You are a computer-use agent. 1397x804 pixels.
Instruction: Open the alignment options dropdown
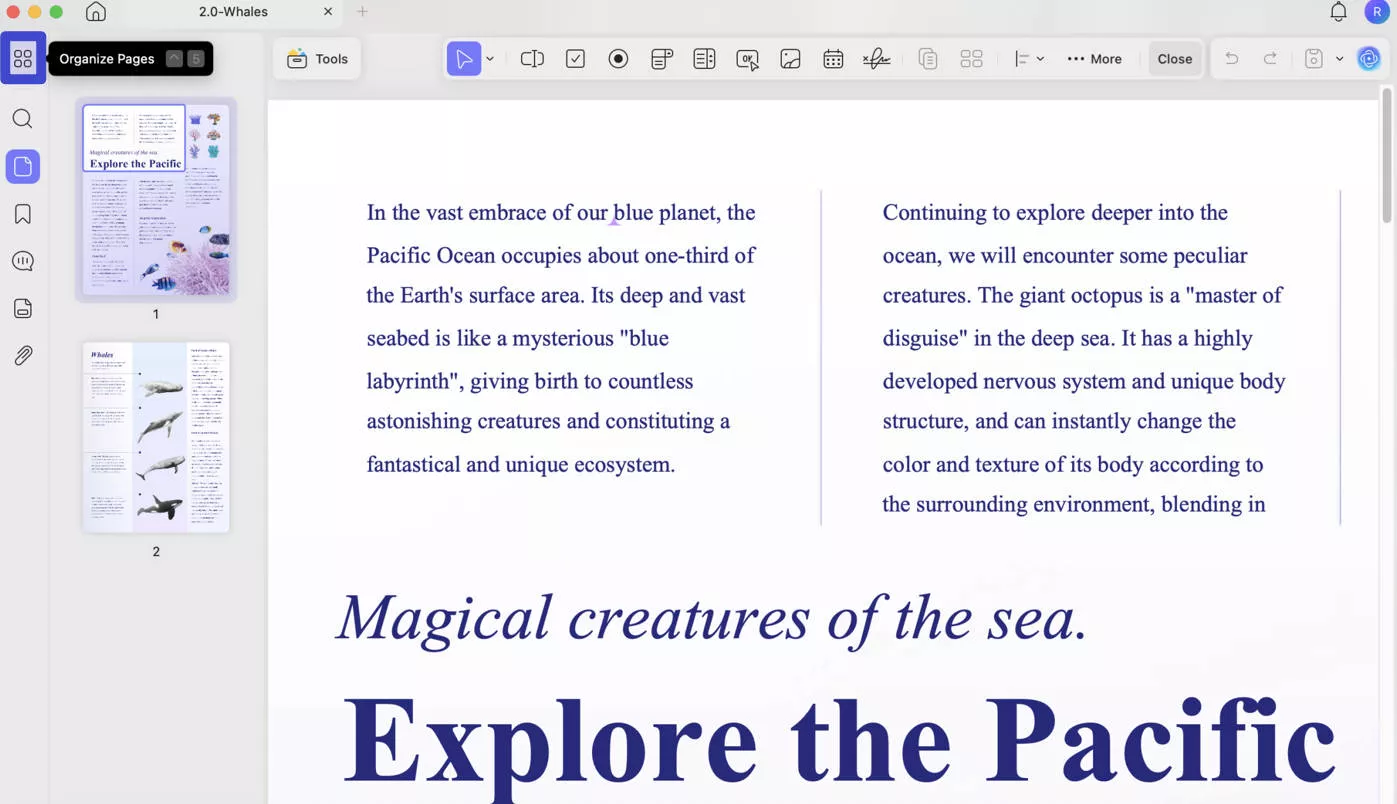coord(1040,58)
